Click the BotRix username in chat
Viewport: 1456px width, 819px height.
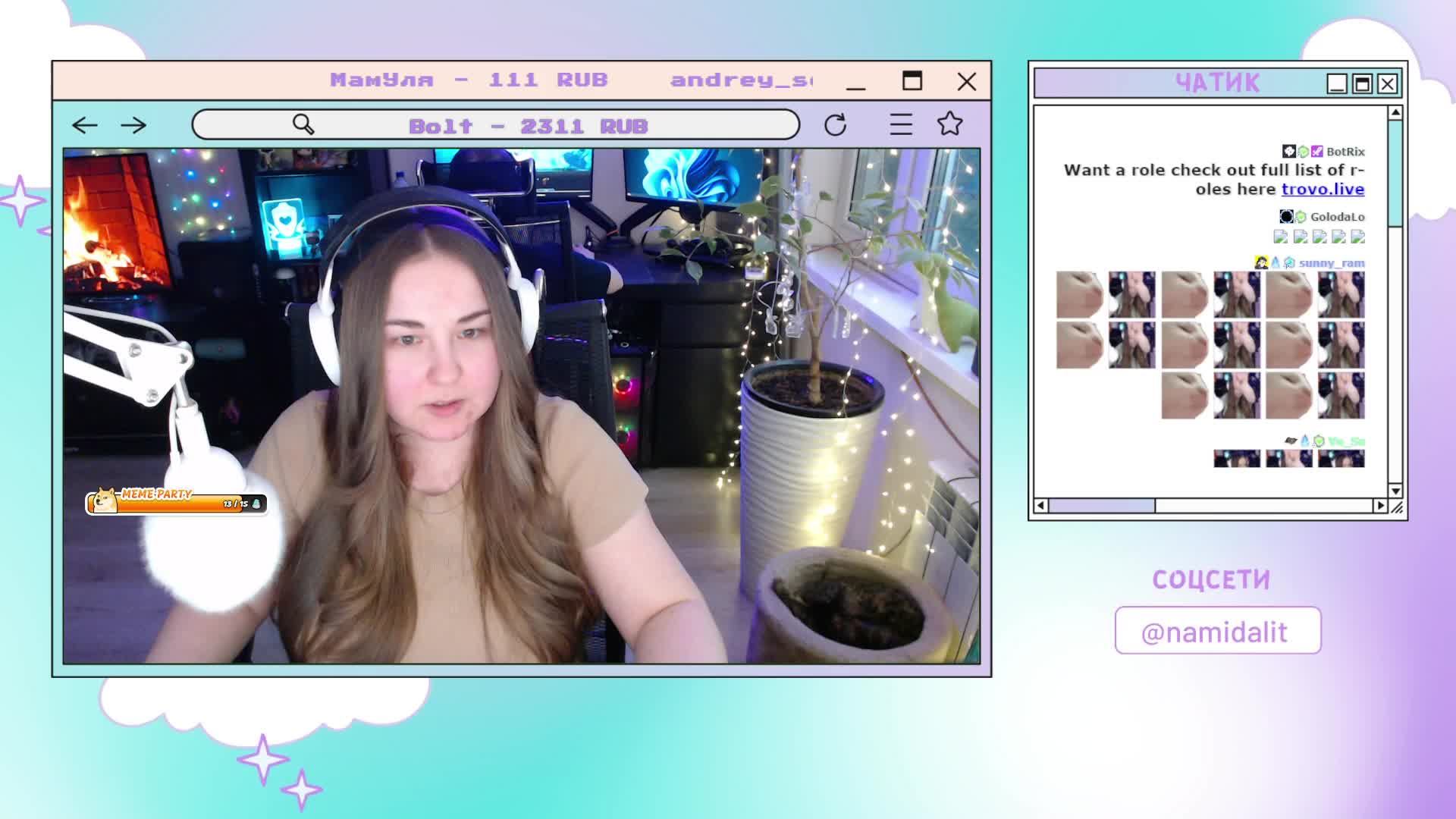pos(1345,152)
